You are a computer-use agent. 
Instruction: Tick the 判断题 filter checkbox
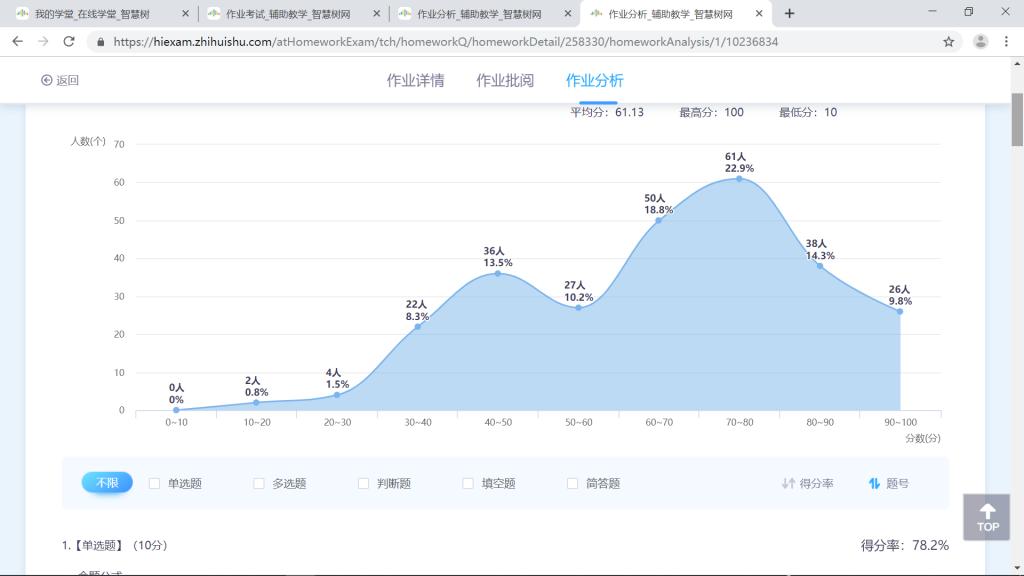[x=364, y=484]
